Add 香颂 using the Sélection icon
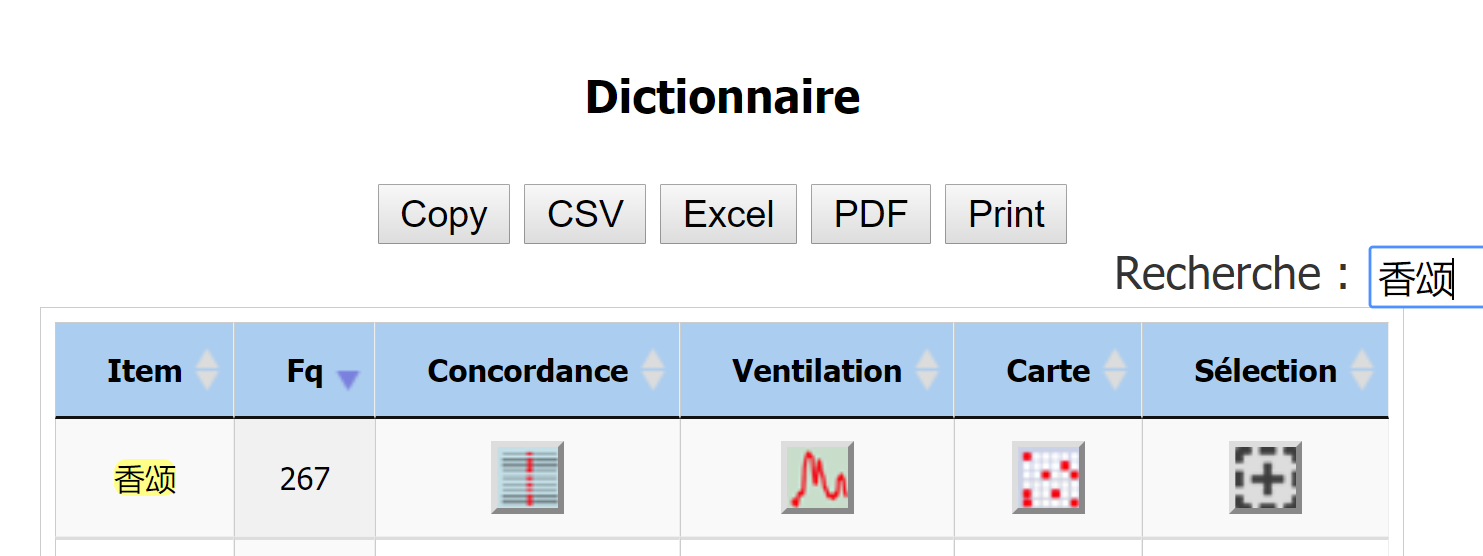 1265,478
